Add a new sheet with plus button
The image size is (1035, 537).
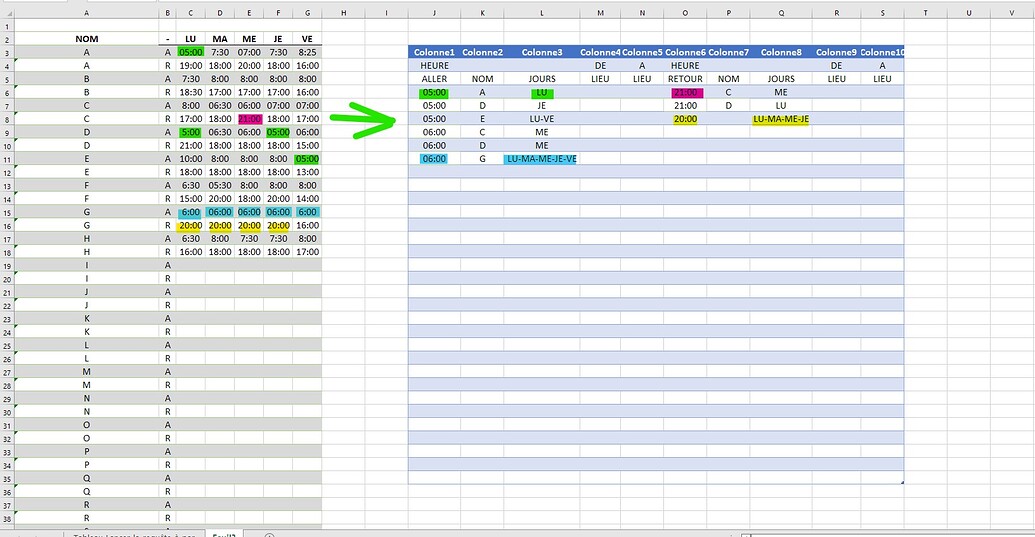[269, 535]
